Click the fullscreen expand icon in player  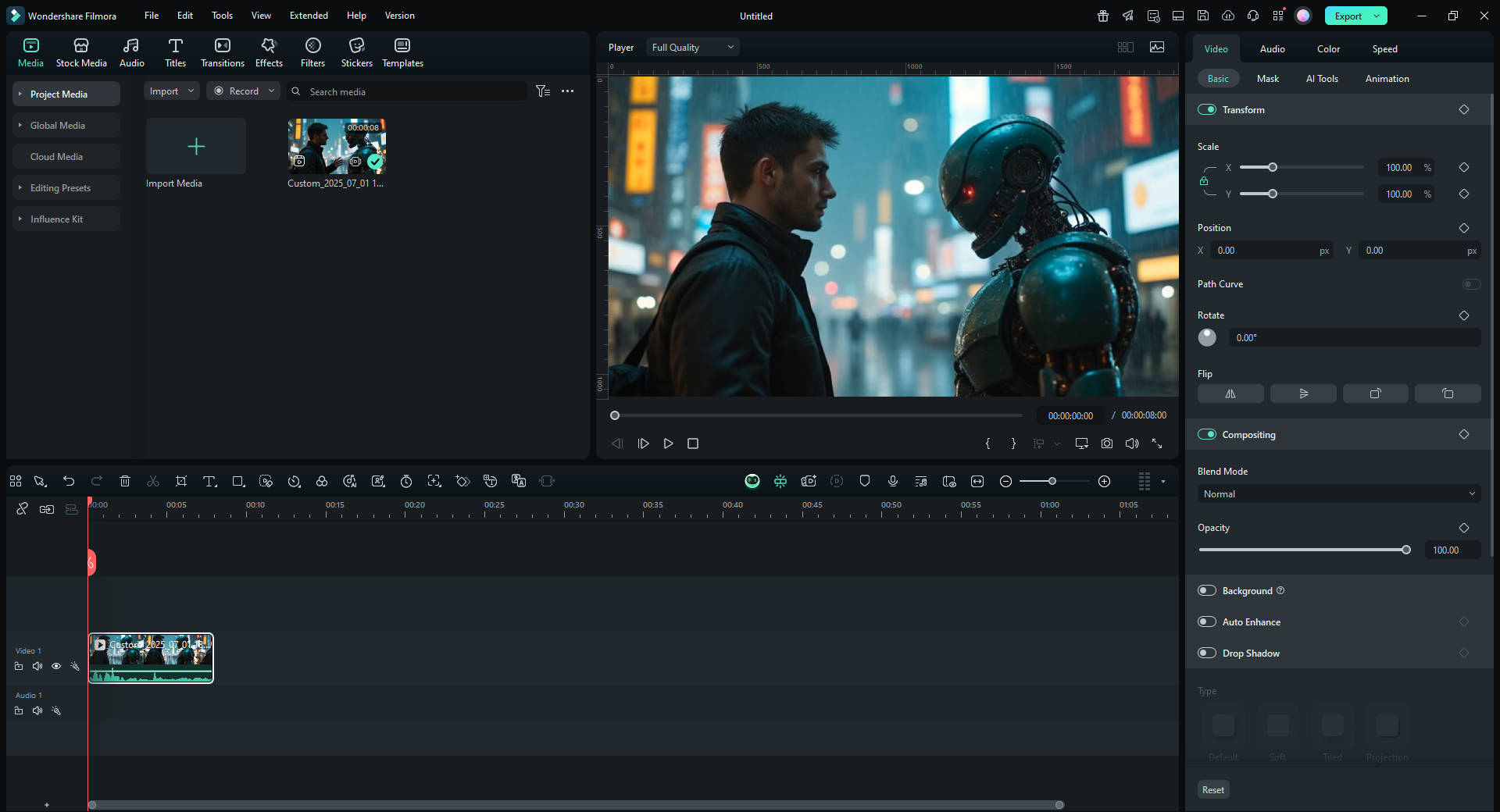(x=1157, y=443)
